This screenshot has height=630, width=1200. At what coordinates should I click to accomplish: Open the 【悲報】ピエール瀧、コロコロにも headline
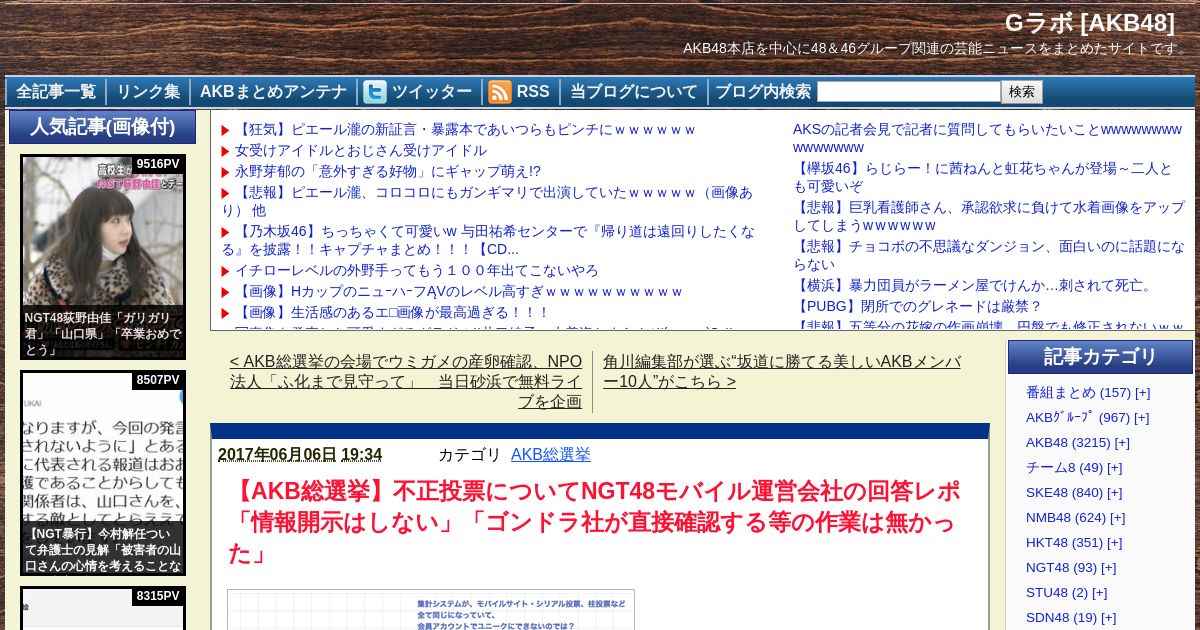click(487, 201)
